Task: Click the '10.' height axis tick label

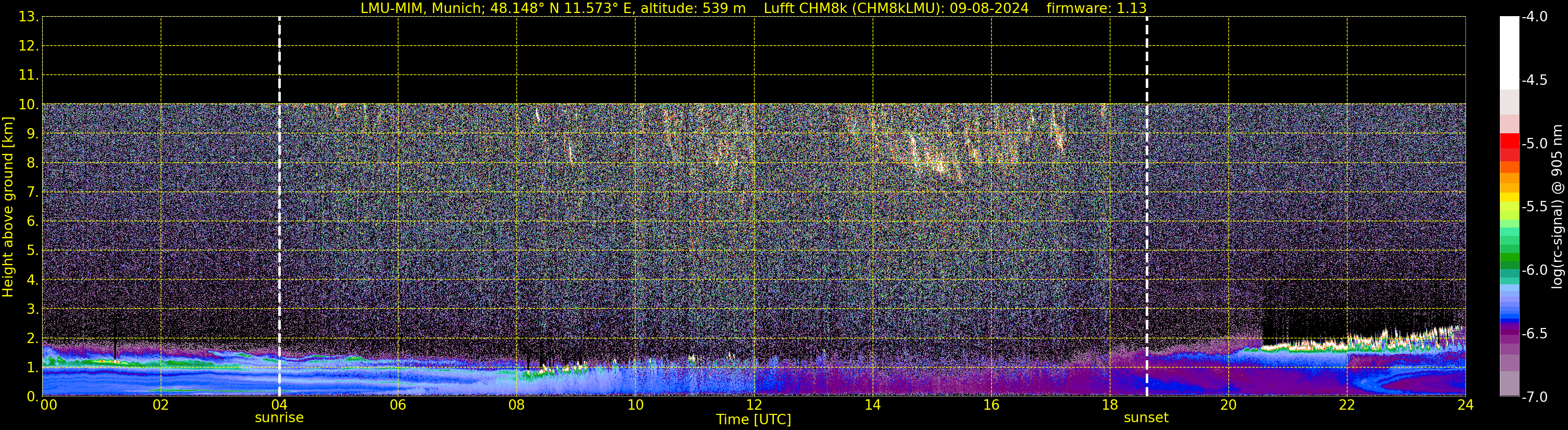Action: point(29,105)
